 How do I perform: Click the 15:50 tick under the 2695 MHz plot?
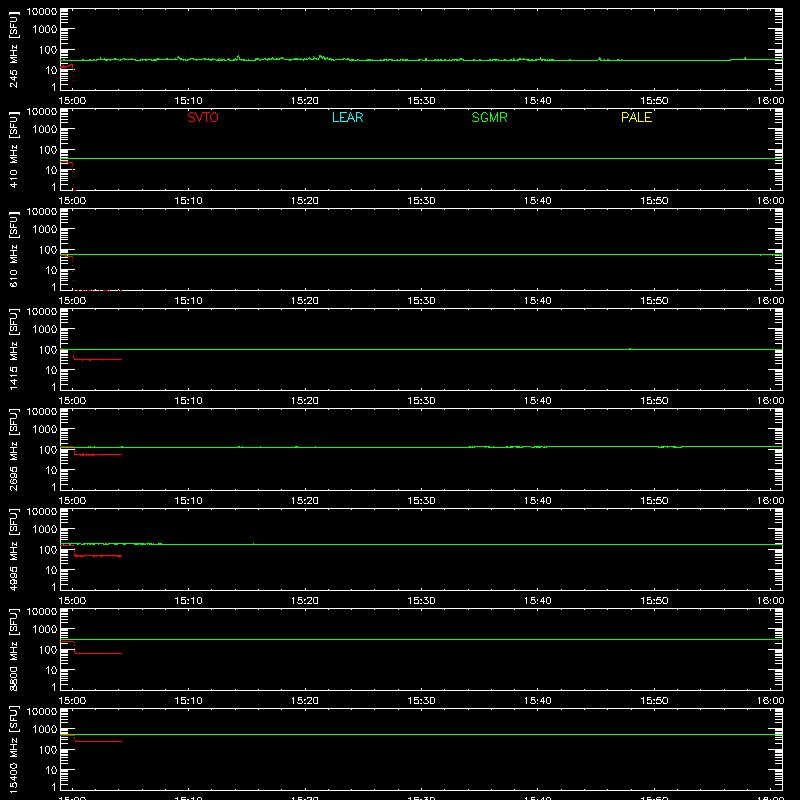(654, 501)
